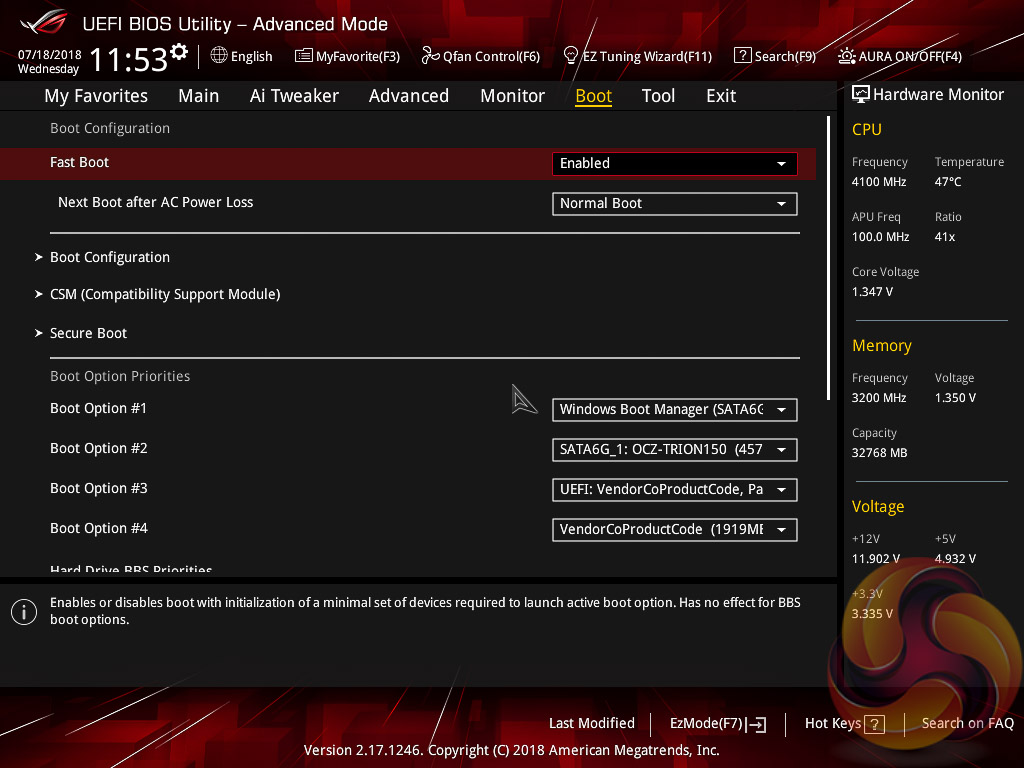
Task: Open Next Boot after AC Power Loss dropdown
Action: 674,203
